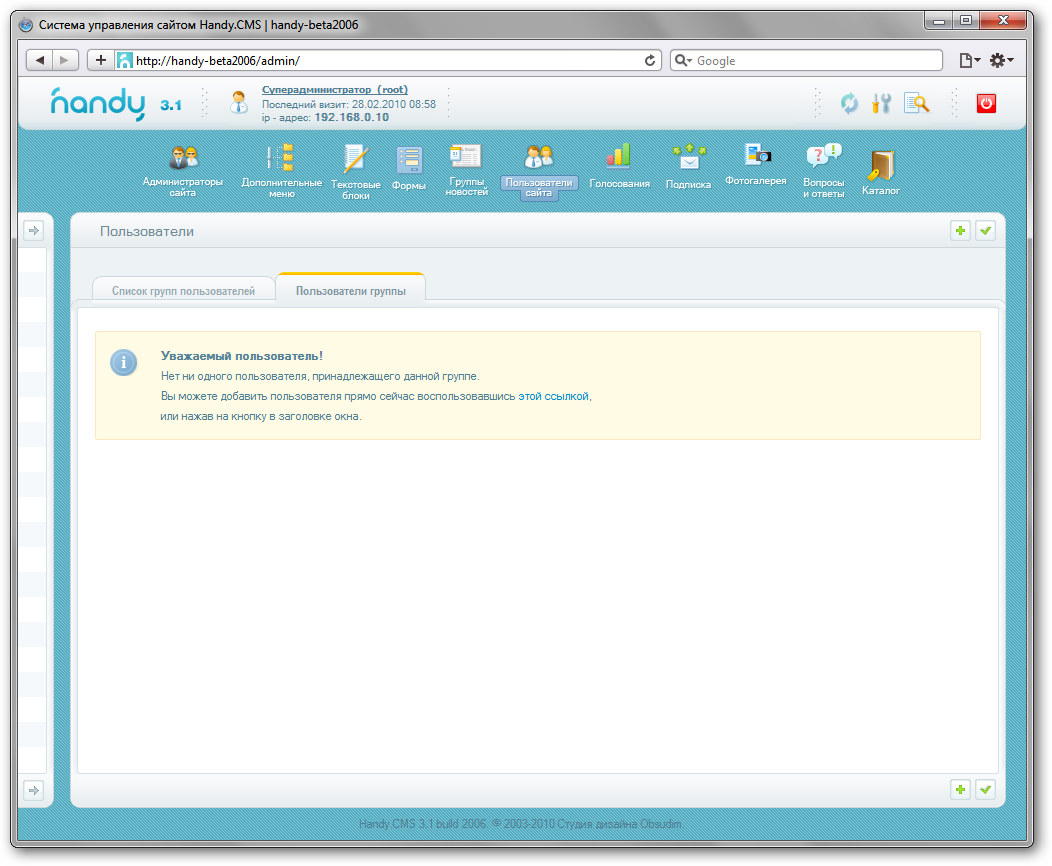1052x866 pixels.
Task: Click red power logout button
Action: tap(986, 103)
